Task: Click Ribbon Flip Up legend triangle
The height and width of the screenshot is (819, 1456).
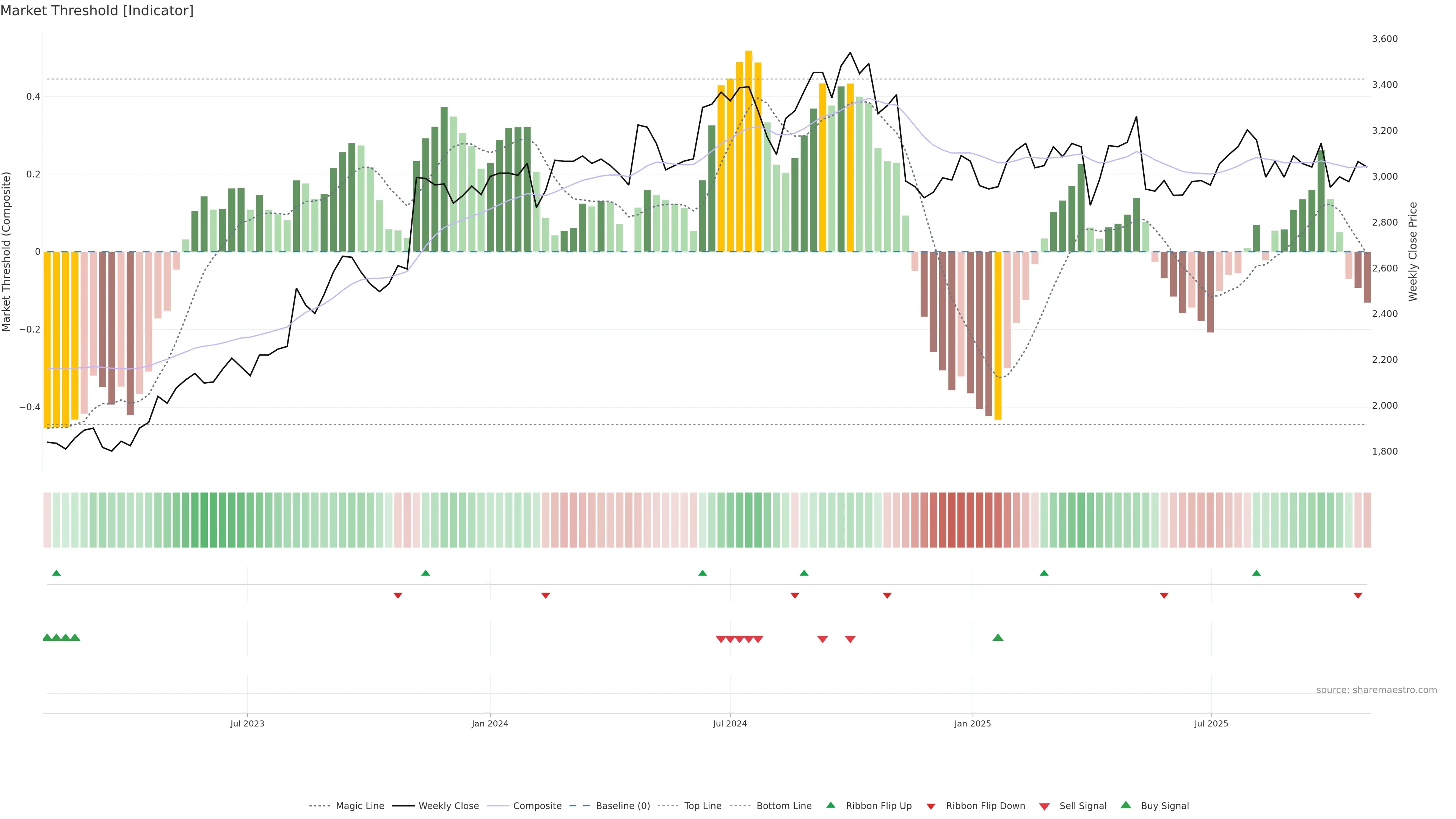Action: coord(830,805)
